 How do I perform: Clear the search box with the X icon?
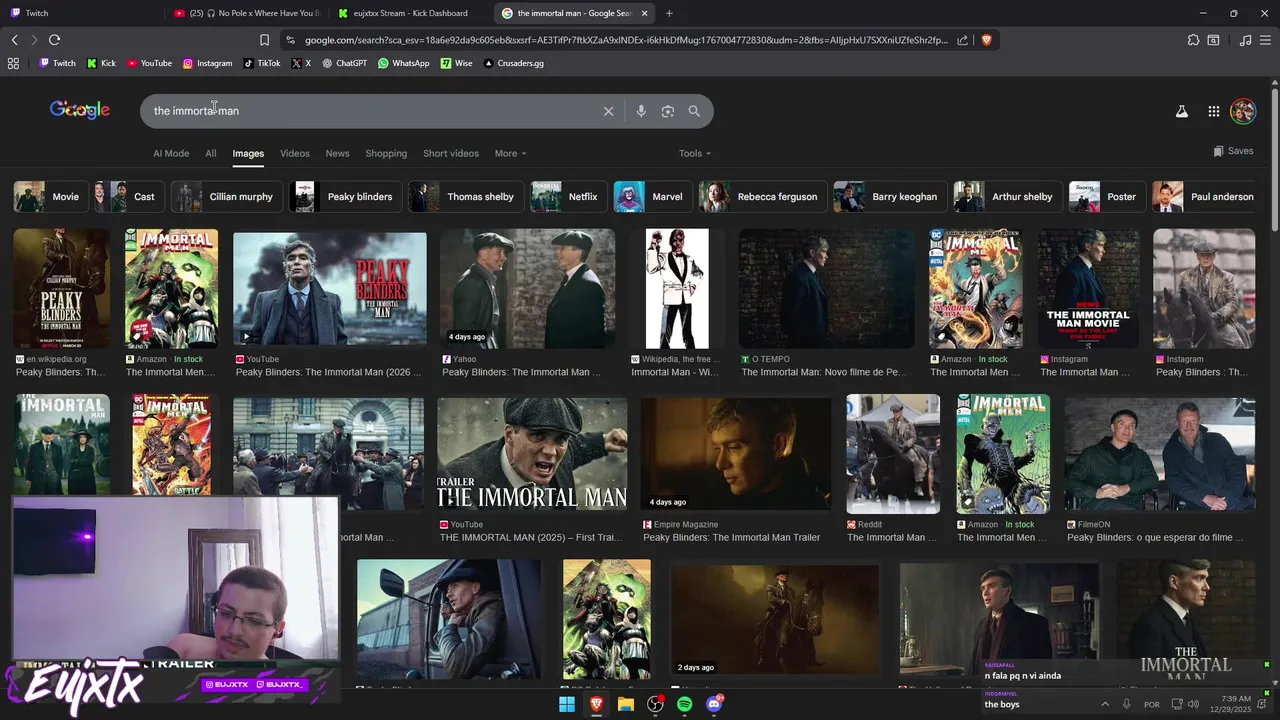pyautogui.click(x=608, y=111)
